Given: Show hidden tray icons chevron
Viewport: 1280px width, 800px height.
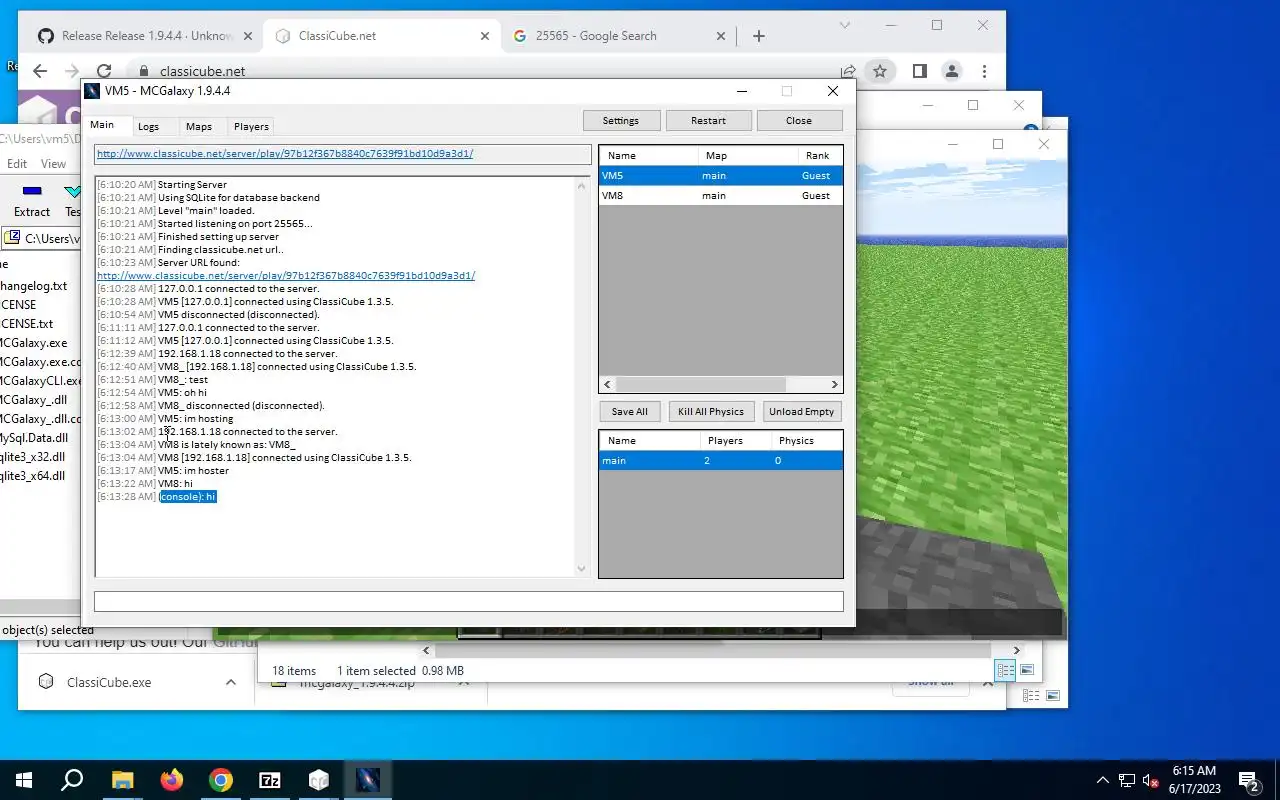Looking at the screenshot, I should click(x=1103, y=780).
